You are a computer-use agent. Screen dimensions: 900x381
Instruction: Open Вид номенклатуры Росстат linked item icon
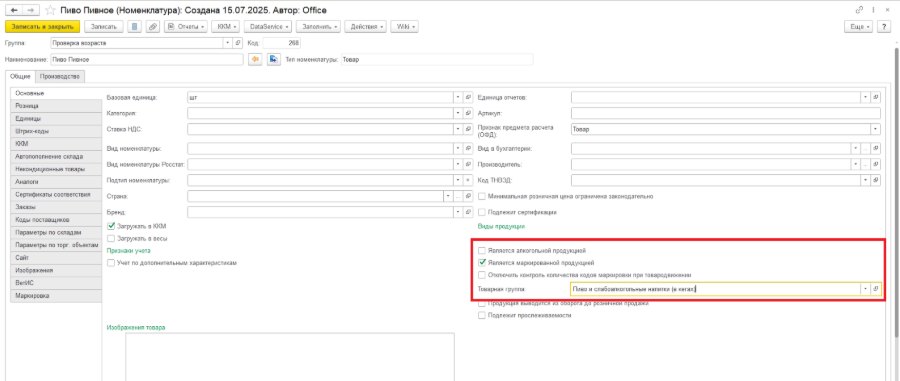[x=467, y=164]
